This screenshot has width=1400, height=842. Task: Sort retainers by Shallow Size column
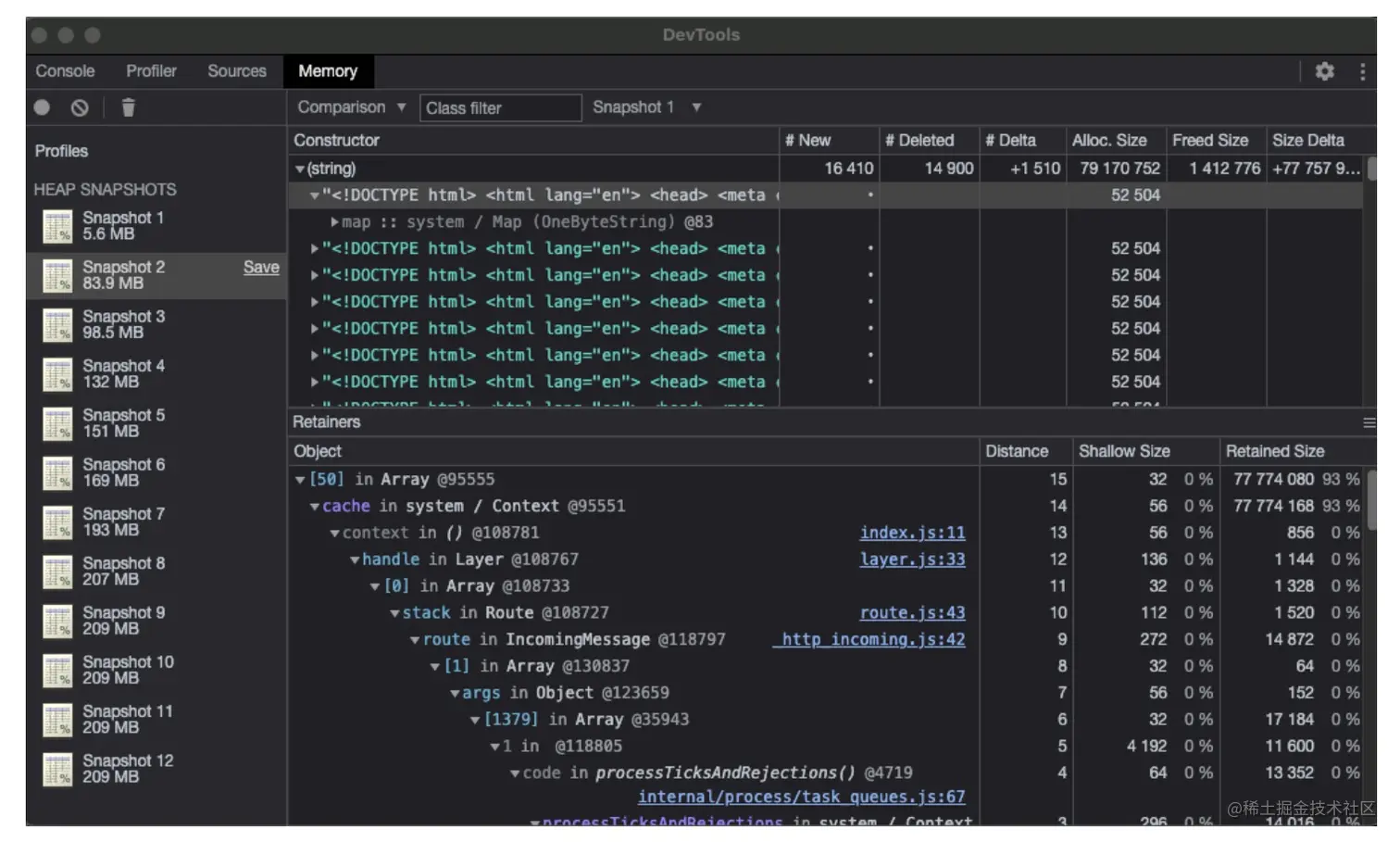click(1146, 452)
